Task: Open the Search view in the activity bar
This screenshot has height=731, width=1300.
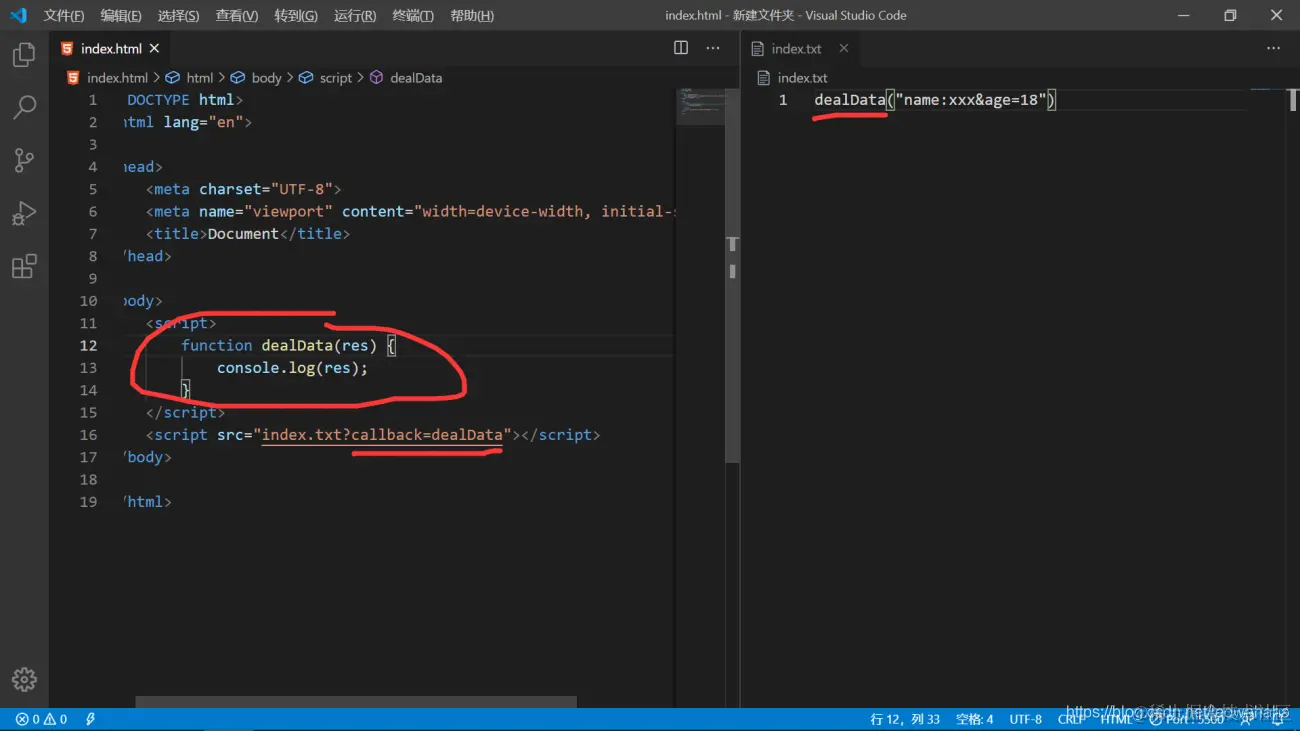Action: coord(24,107)
